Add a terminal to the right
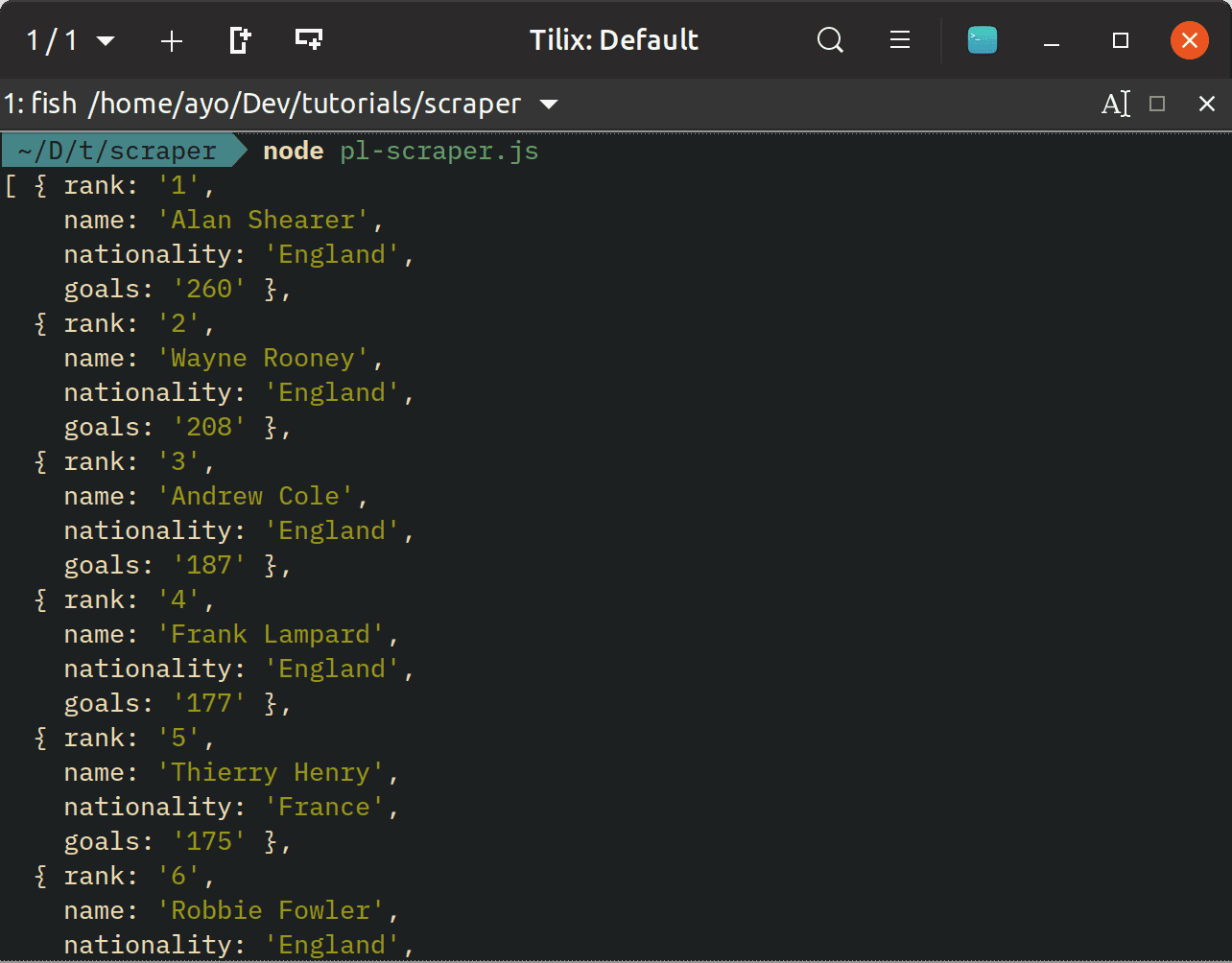This screenshot has width=1232, height=963. (x=239, y=40)
